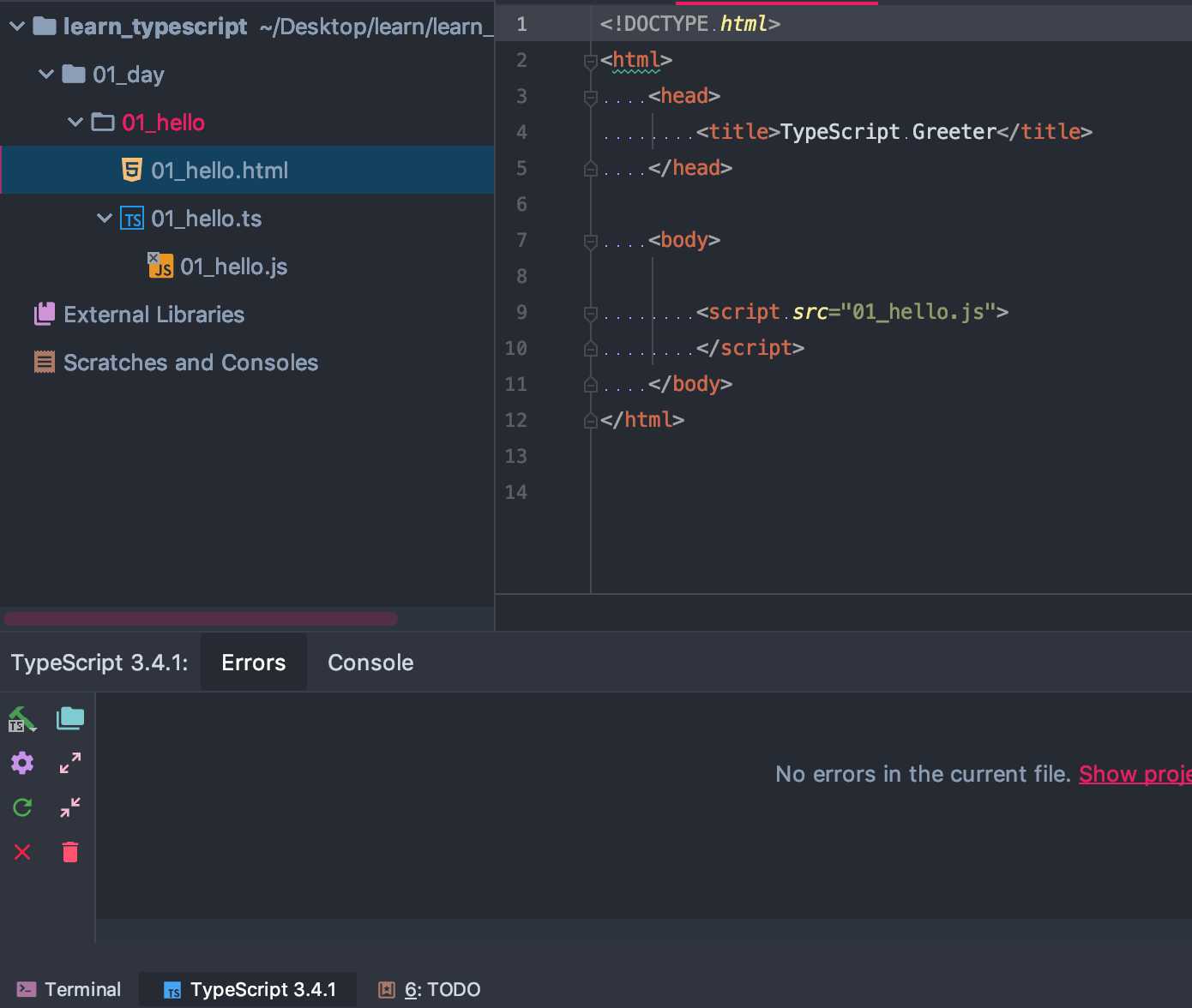This screenshot has height=1008, width=1192.
Task: Click the TypeScript Greeter title text
Action: pos(888,132)
